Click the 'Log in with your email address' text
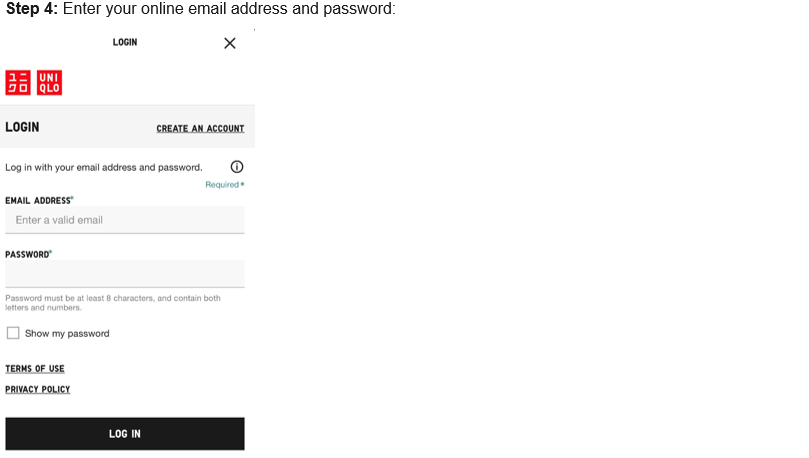The height and width of the screenshot is (458, 809). pyautogui.click(x=104, y=167)
